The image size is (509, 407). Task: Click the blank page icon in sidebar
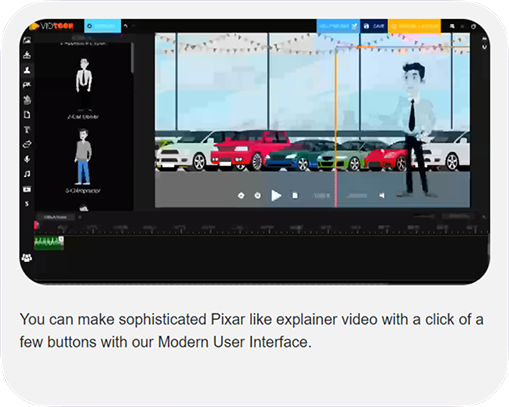click(x=27, y=115)
